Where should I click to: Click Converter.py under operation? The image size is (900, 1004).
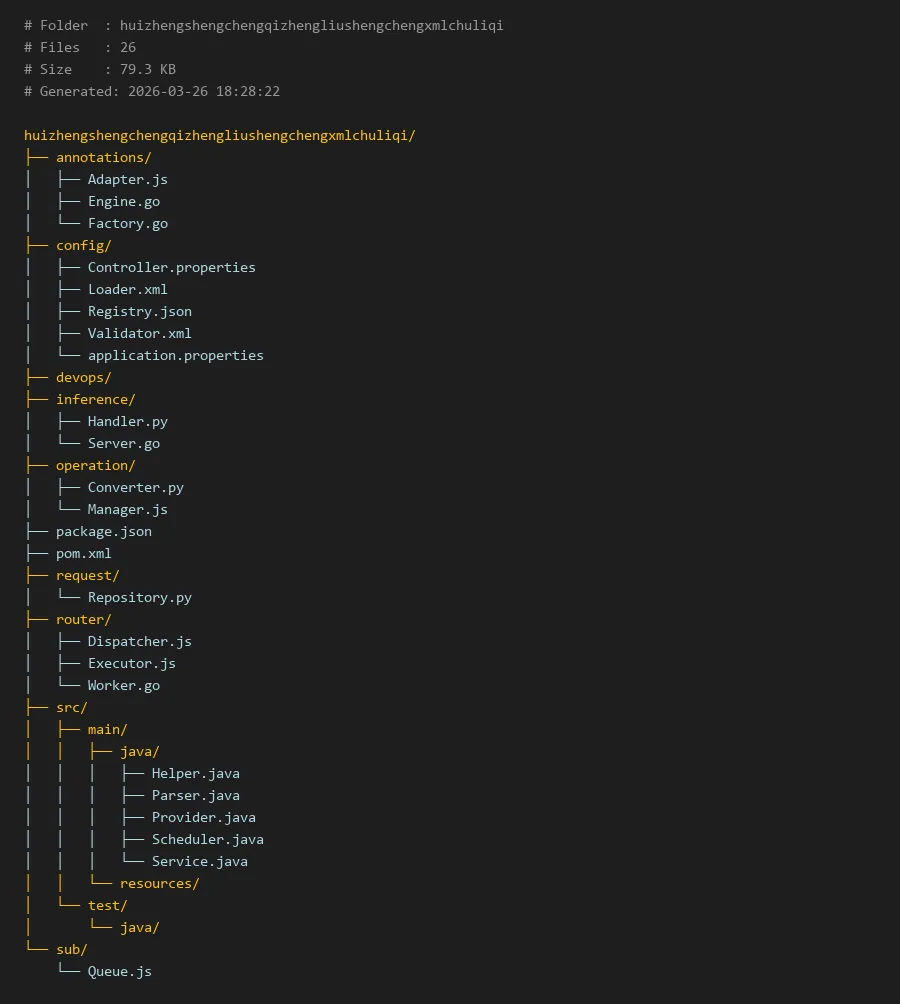tap(135, 487)
